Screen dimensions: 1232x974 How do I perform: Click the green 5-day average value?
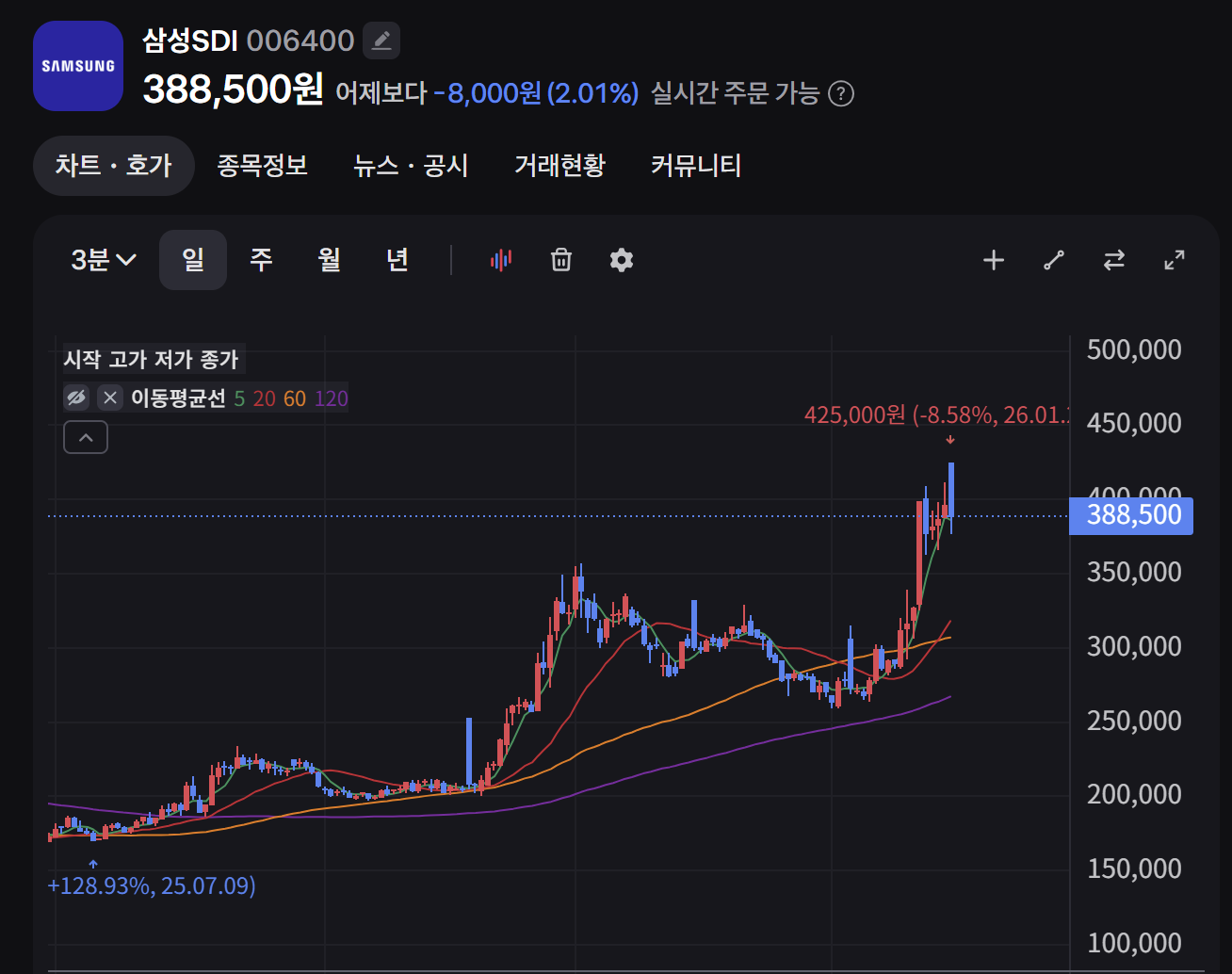click(239, 398)
